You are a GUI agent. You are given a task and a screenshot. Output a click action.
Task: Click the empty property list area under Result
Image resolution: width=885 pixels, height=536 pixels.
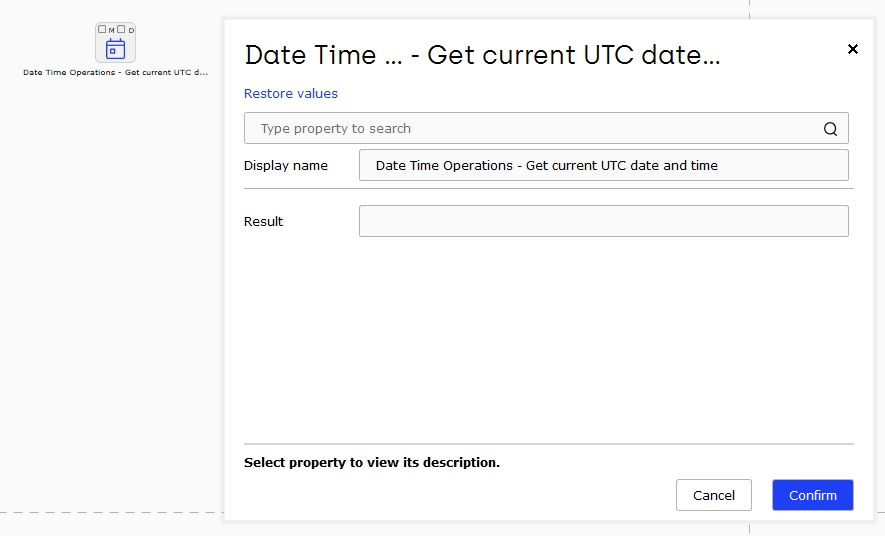pos(547,339)
